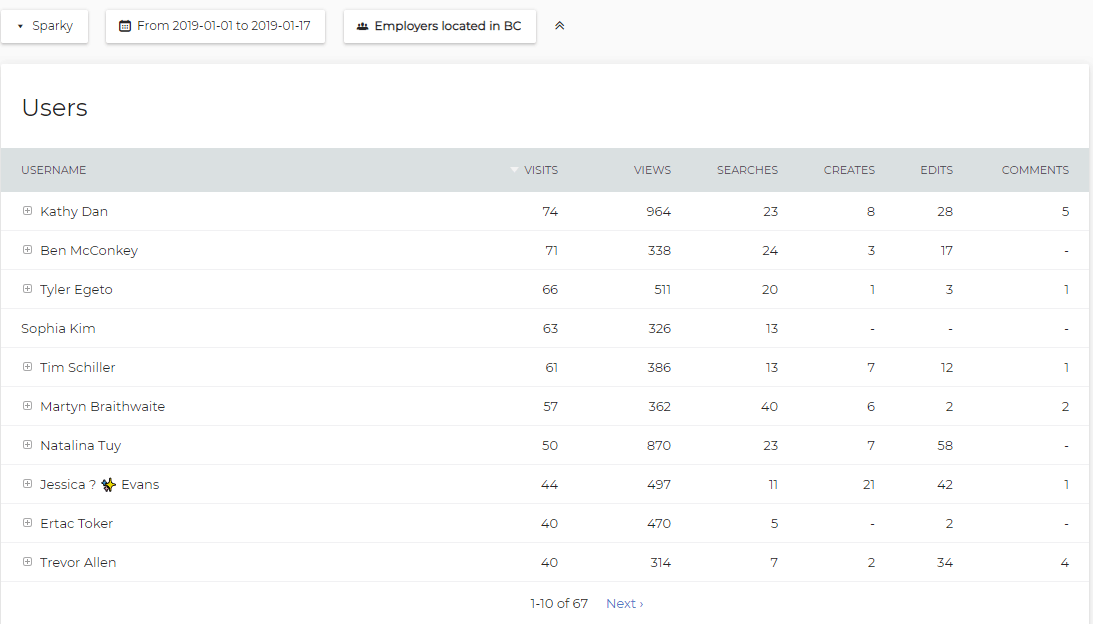Sort by the Comments column header

[x=1035, y=170]
